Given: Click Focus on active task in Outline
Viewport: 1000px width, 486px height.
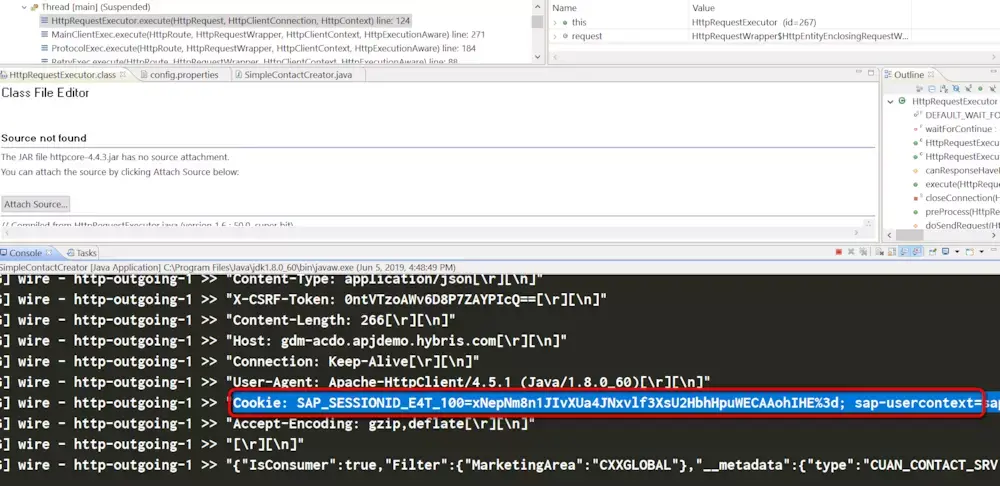Looking at the screenshot, I should click(919, 89).
